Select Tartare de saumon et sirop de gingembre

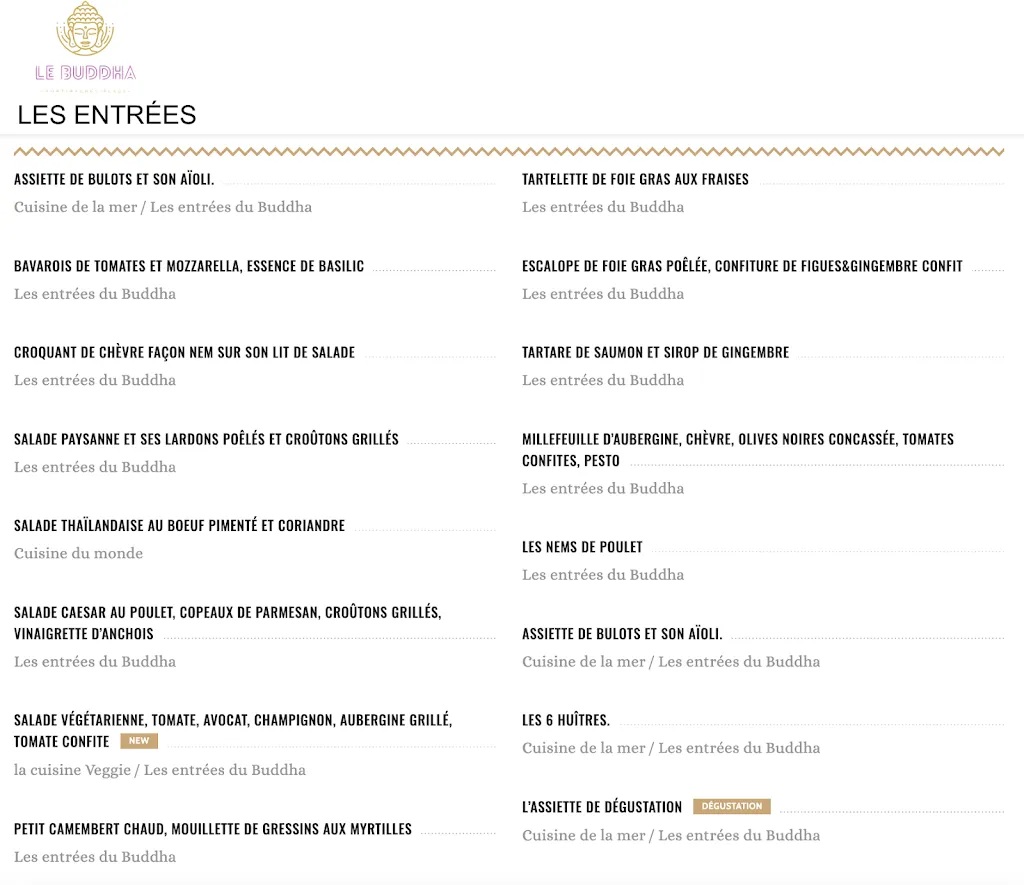[x=655, y=352]
